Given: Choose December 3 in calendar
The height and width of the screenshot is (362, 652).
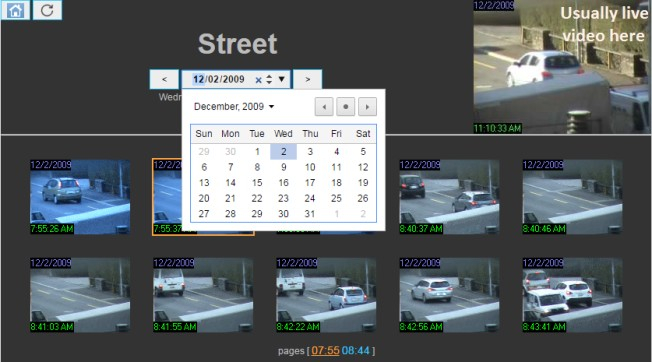Looking at the screenshot, I should [x=310, y=152].
